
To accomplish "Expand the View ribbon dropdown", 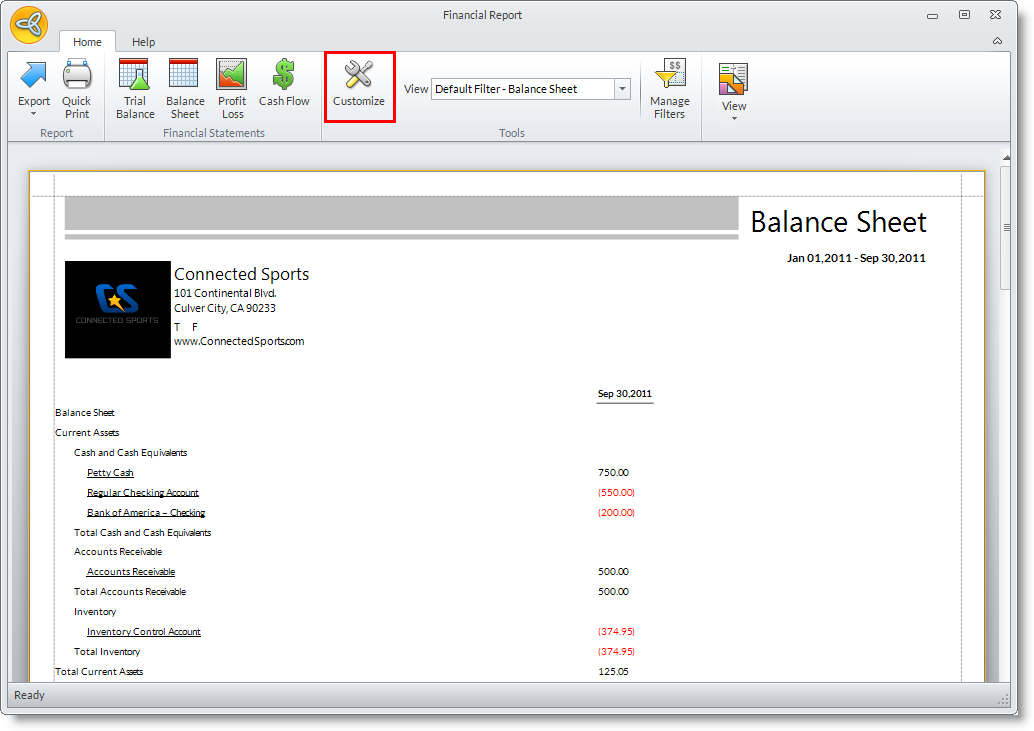I will click(734, 90).
